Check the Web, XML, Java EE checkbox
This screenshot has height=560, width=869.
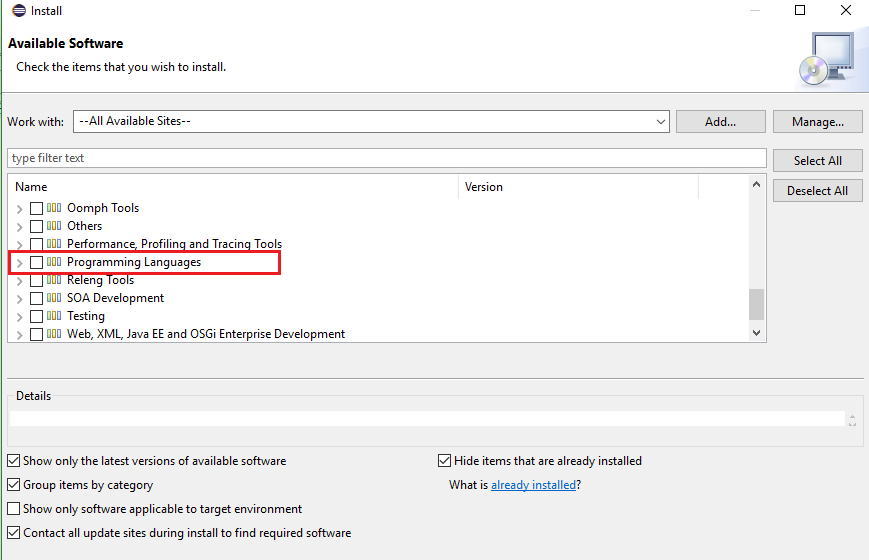click(x=36, y=334)
